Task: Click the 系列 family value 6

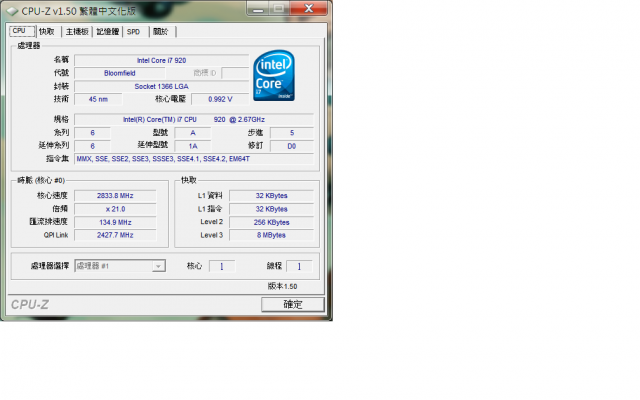Action: [x=92, y=133]
